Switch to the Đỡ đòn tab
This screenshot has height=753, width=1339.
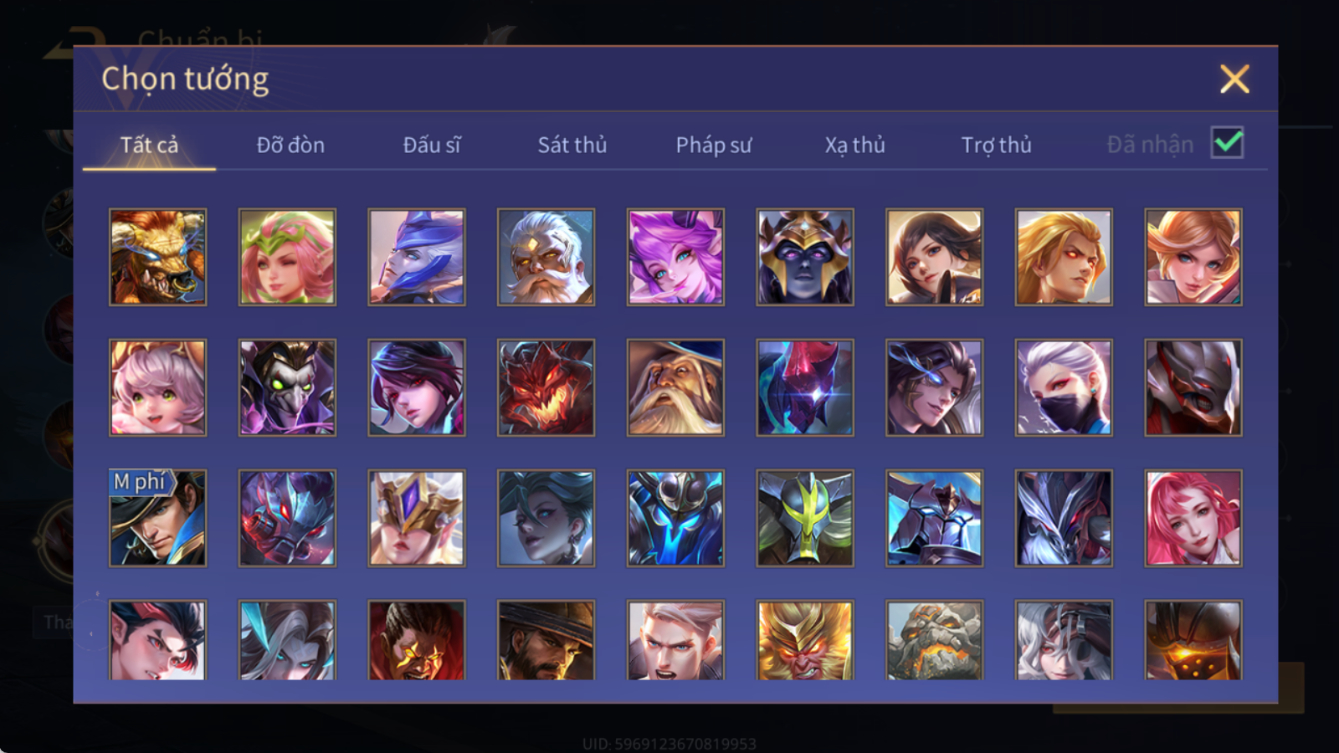(x=290, y=145)
